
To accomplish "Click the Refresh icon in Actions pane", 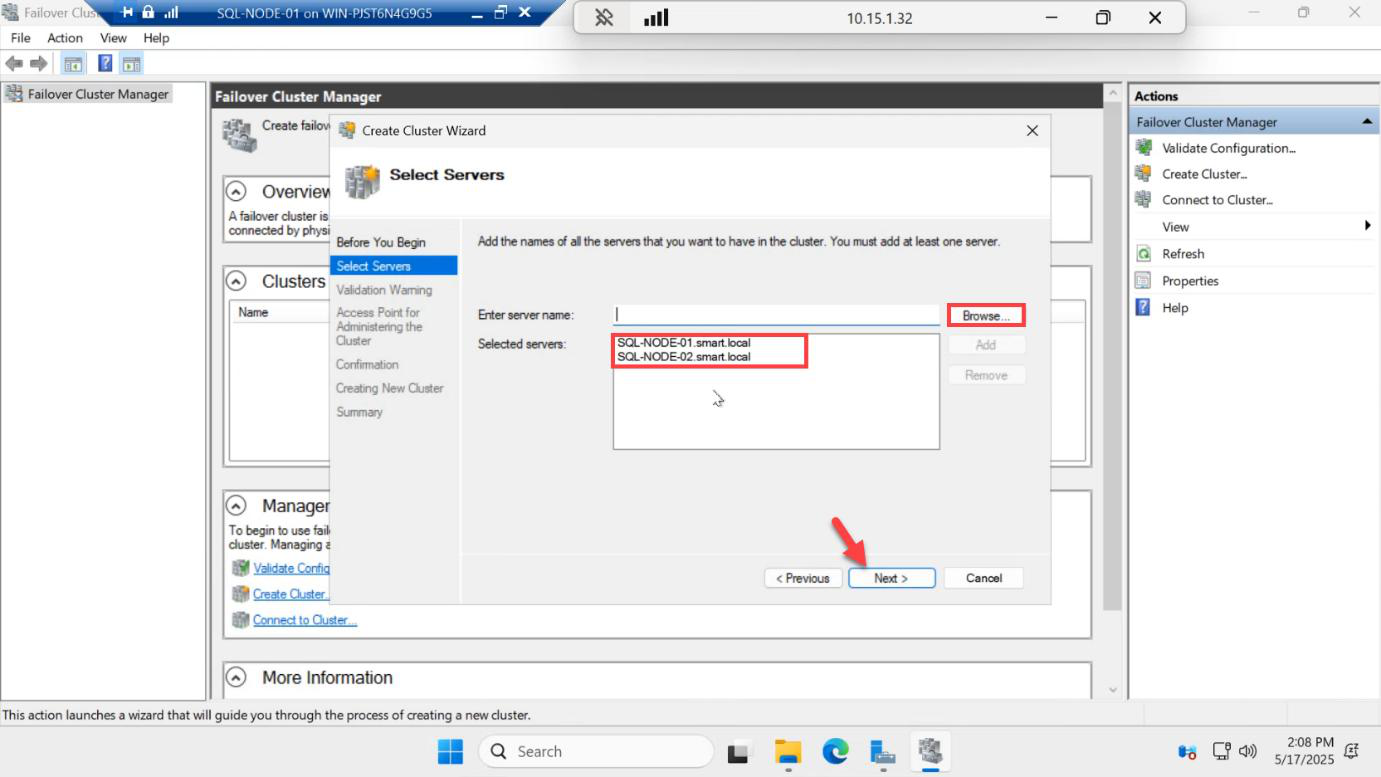I will (1144, 253).
